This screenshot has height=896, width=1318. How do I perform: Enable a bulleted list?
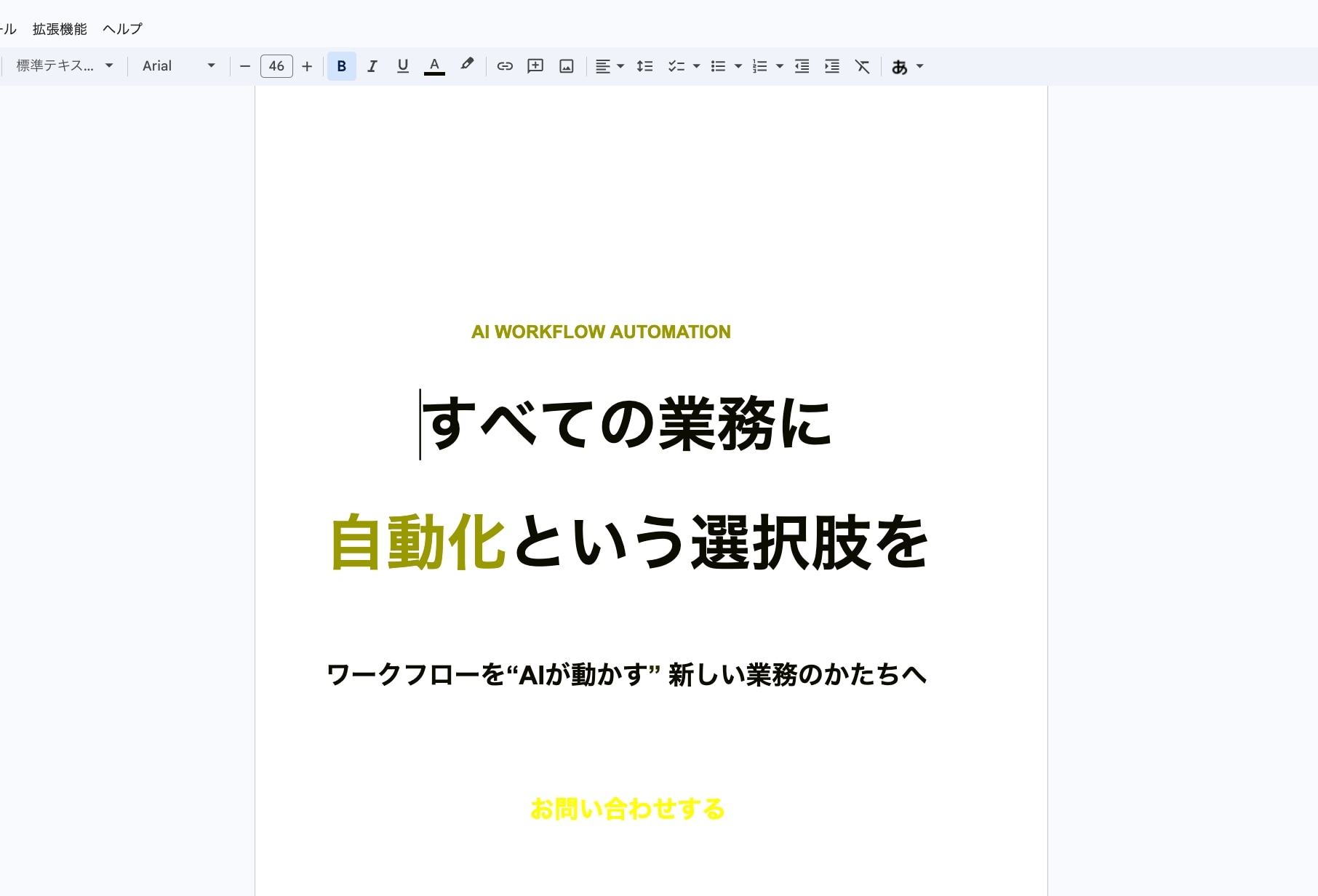click(719, 66)
